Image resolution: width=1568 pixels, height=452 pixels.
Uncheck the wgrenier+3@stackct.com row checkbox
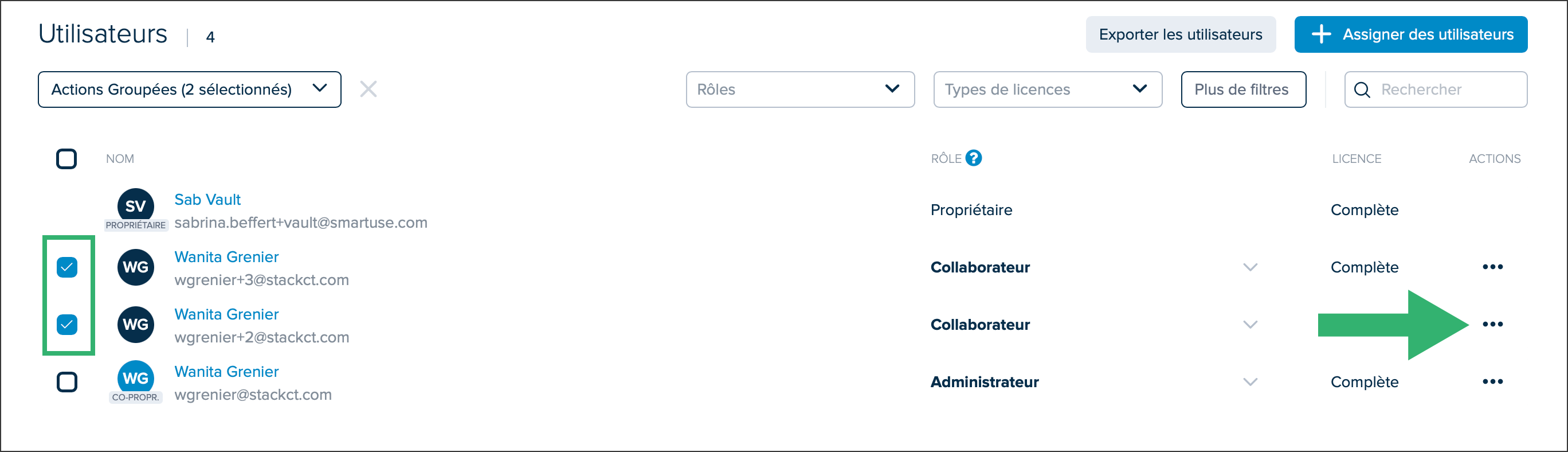(x=67, y=267)
